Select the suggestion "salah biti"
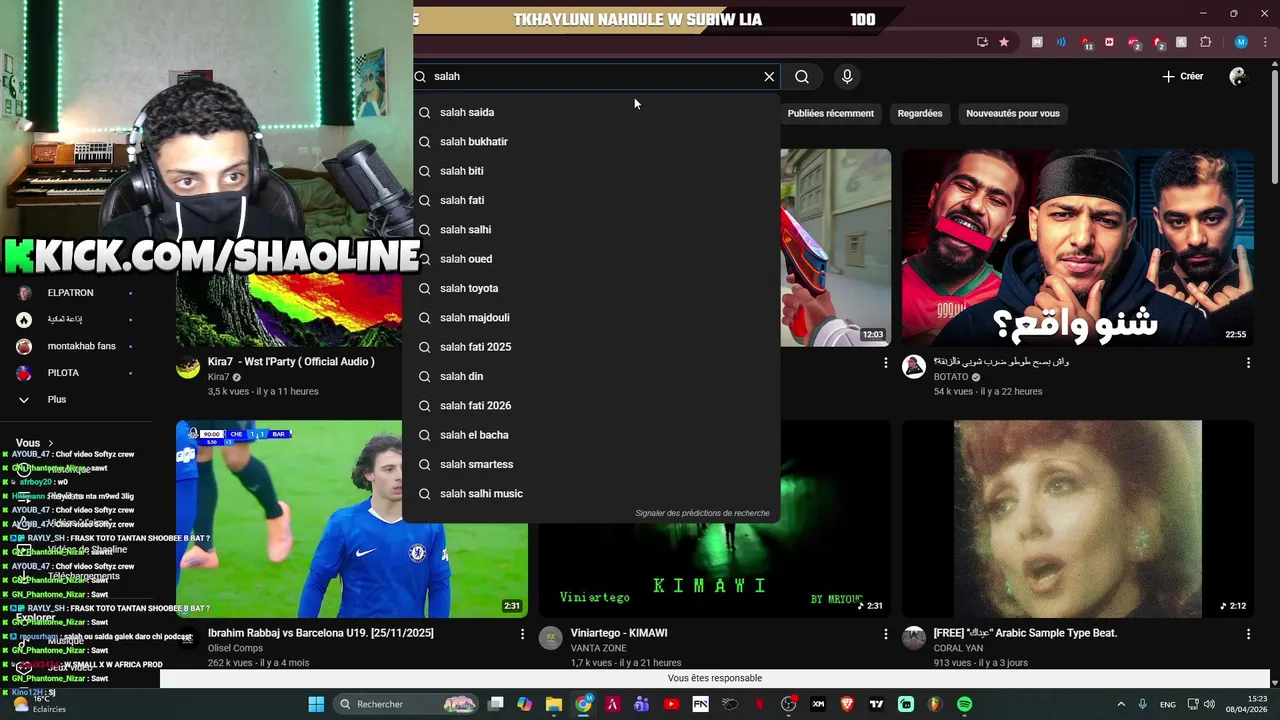 click(591, 171)
